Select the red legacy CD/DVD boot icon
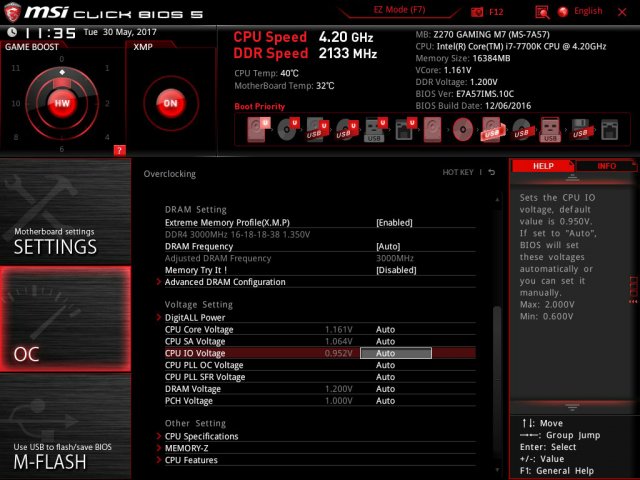Screen dimensions: 640x480 pos(463,130)
